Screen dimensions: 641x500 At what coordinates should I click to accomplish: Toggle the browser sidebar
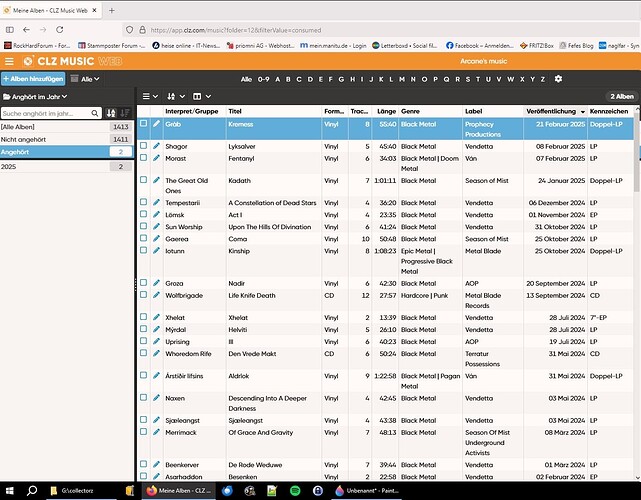pyautogui.click(x=10, y=29)
